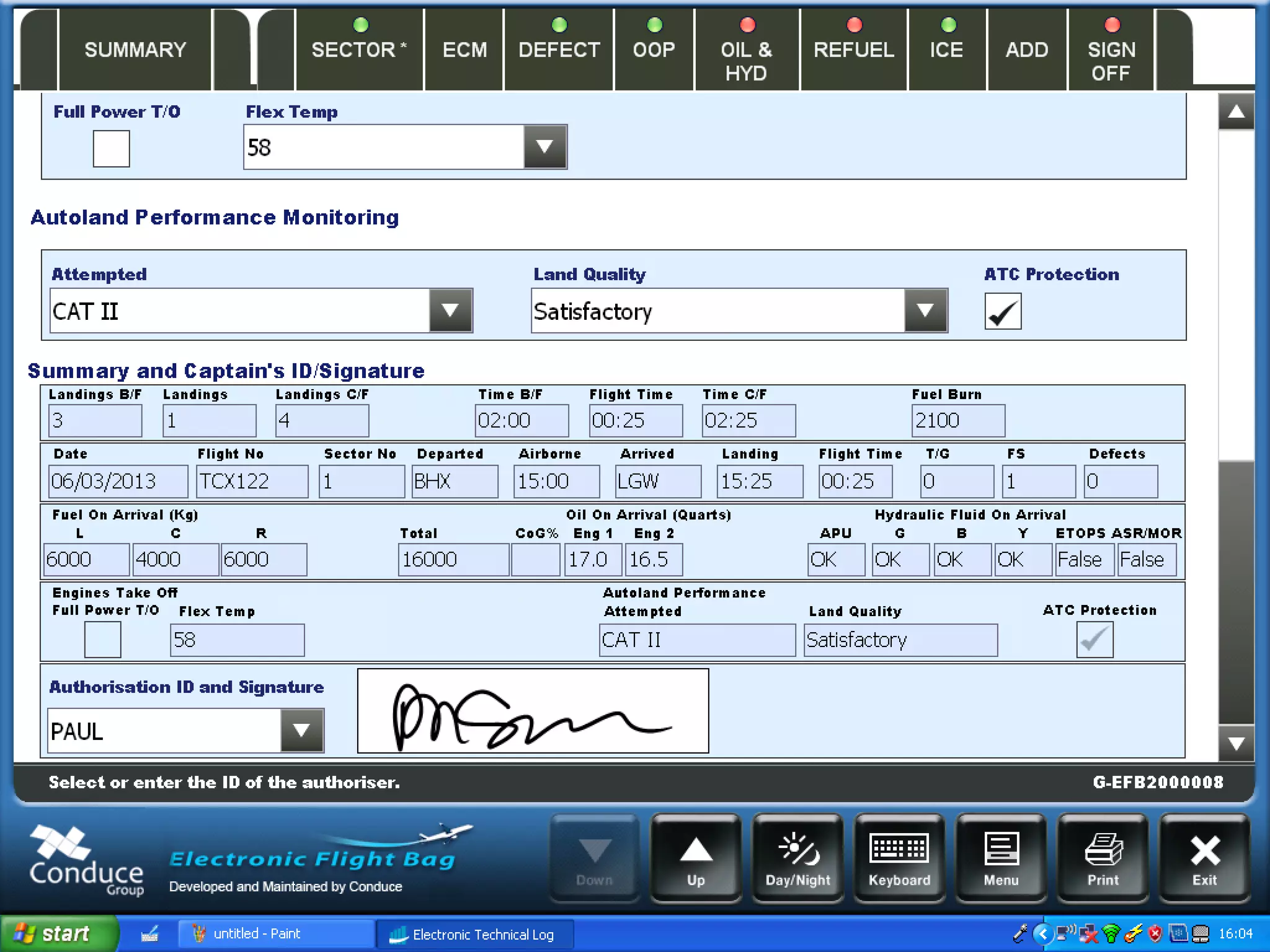The image size is (1270, 952).
Task: Toggle Day/Night display mode
Action: [797, 859]
